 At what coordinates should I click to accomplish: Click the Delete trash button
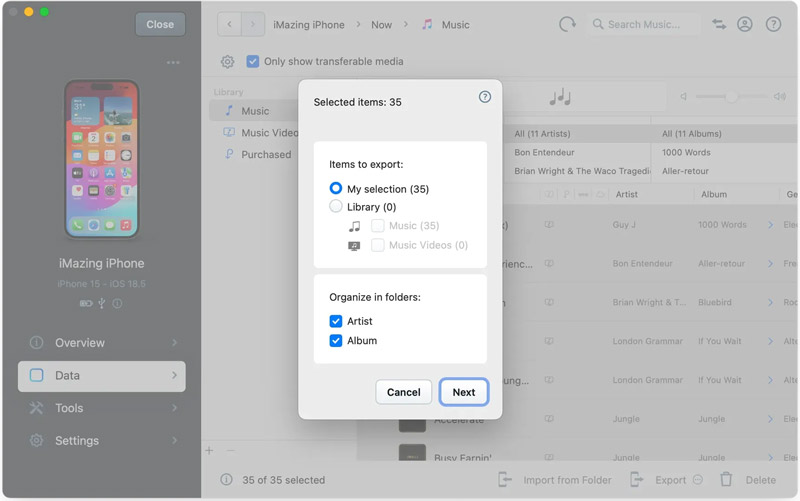tap(748, 480)
